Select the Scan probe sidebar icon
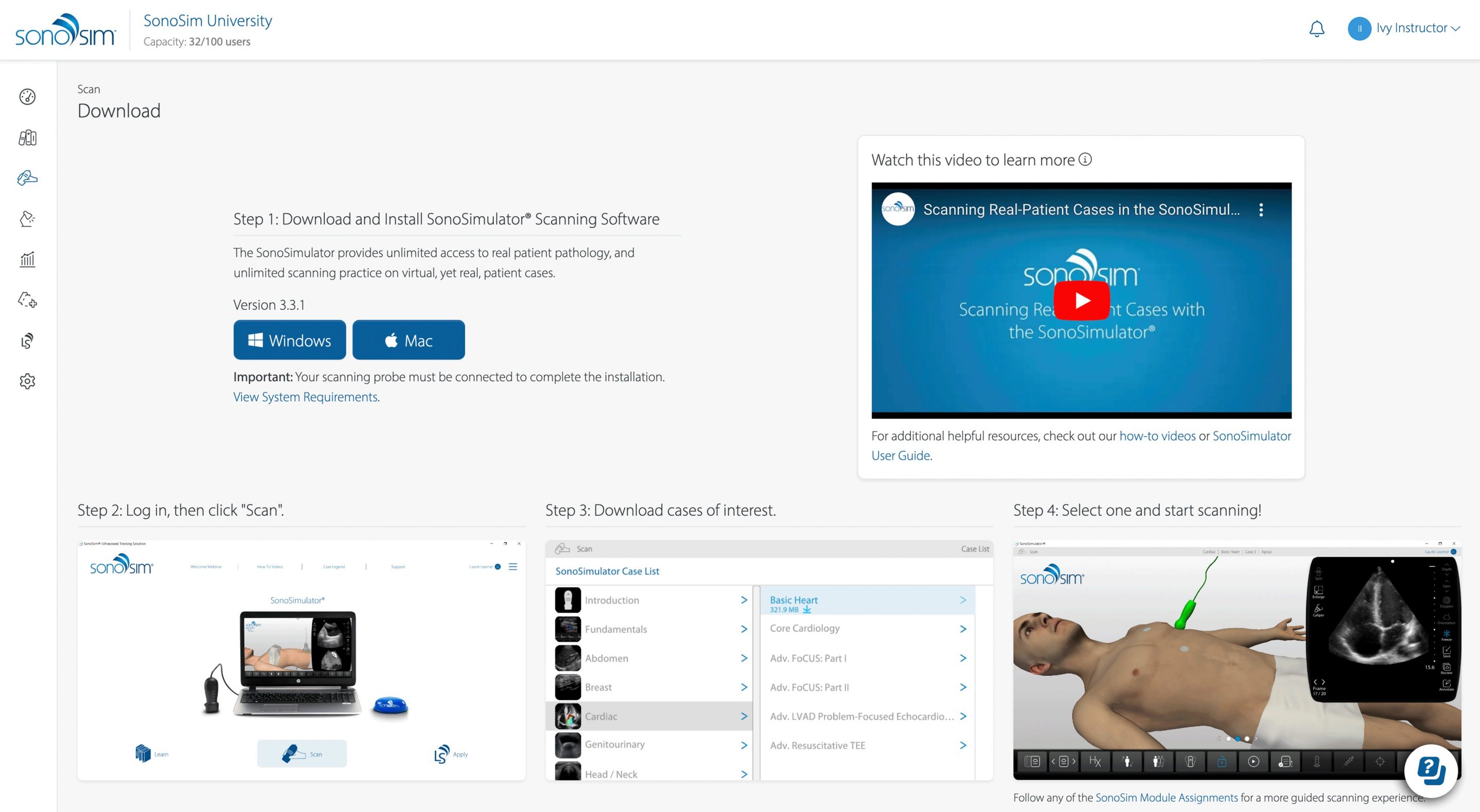Screen dimensions: 1480x812 pyautogui.click(x=27, y=178)
